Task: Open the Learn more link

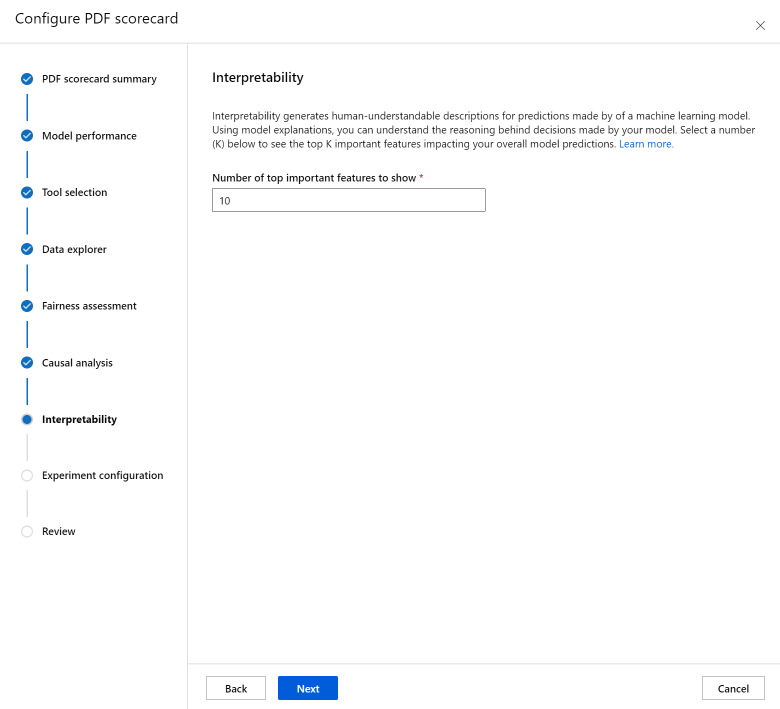Action: [646, 144]
